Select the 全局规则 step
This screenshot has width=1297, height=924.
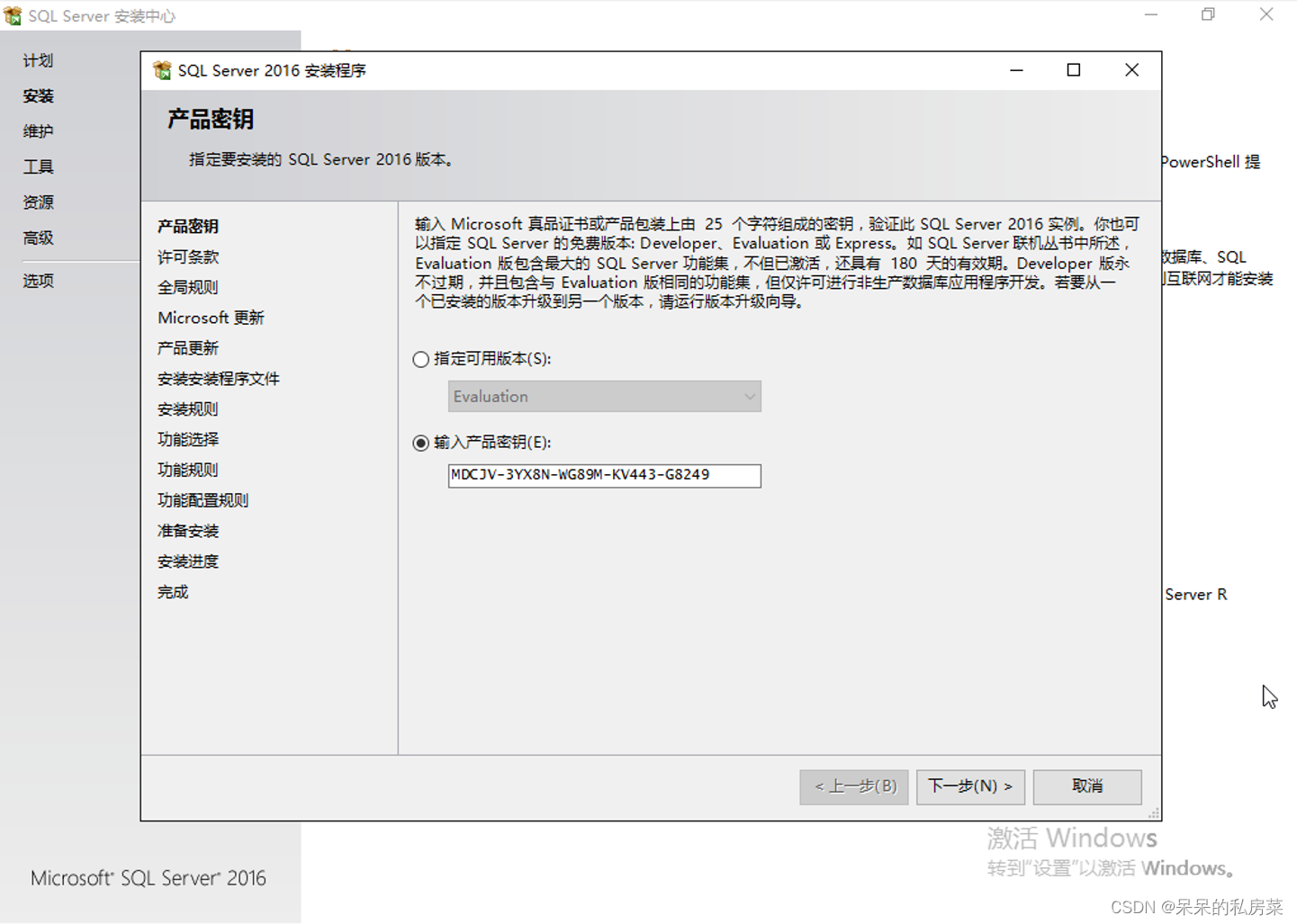click(x=188, y=287)
